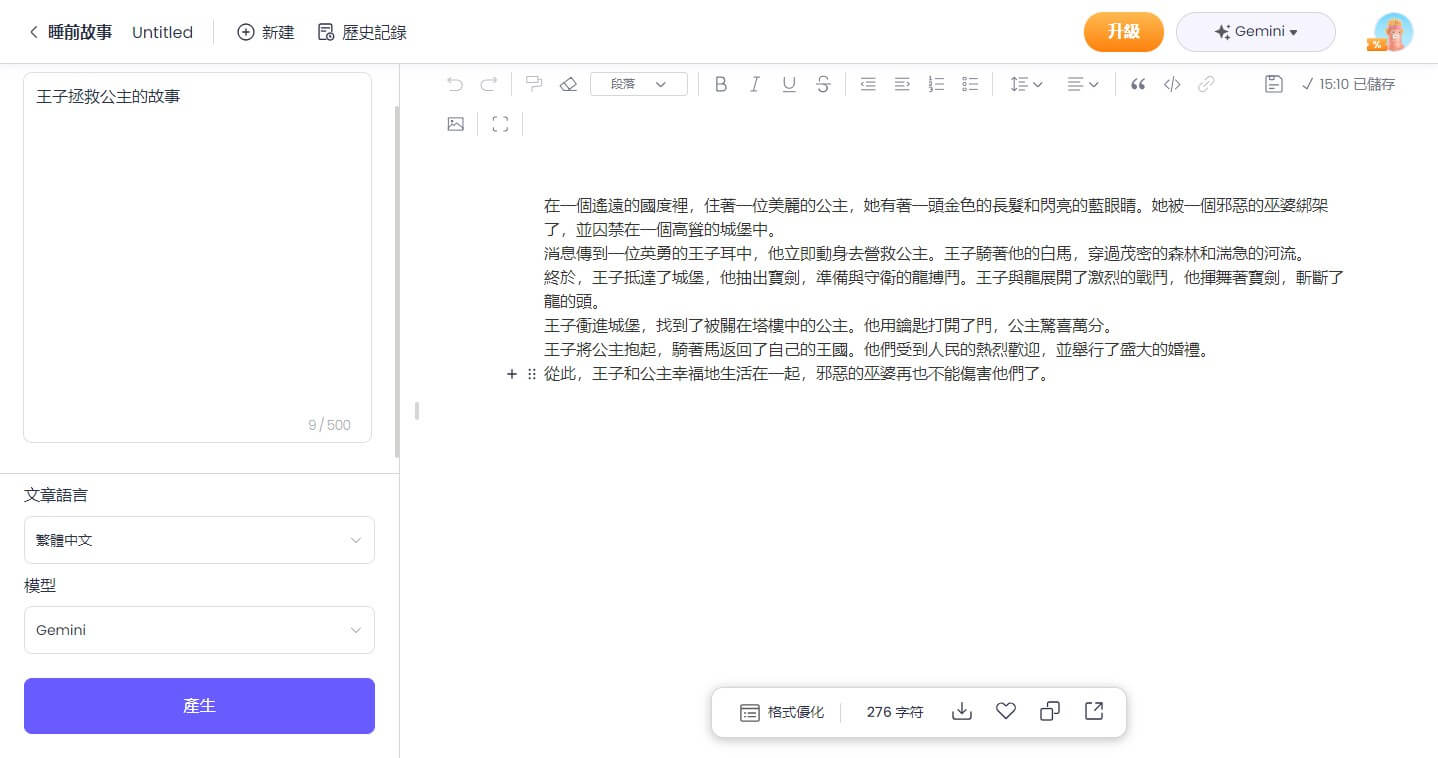
Task: Select the format painter tool
Action: (x=534, y=84)
